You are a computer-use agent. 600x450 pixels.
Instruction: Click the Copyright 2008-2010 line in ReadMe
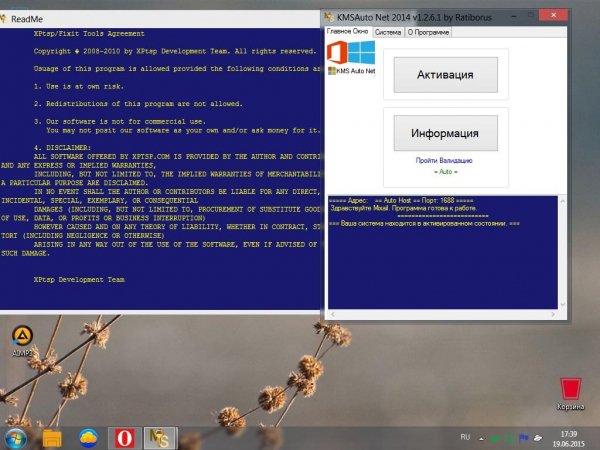point(175,51)
